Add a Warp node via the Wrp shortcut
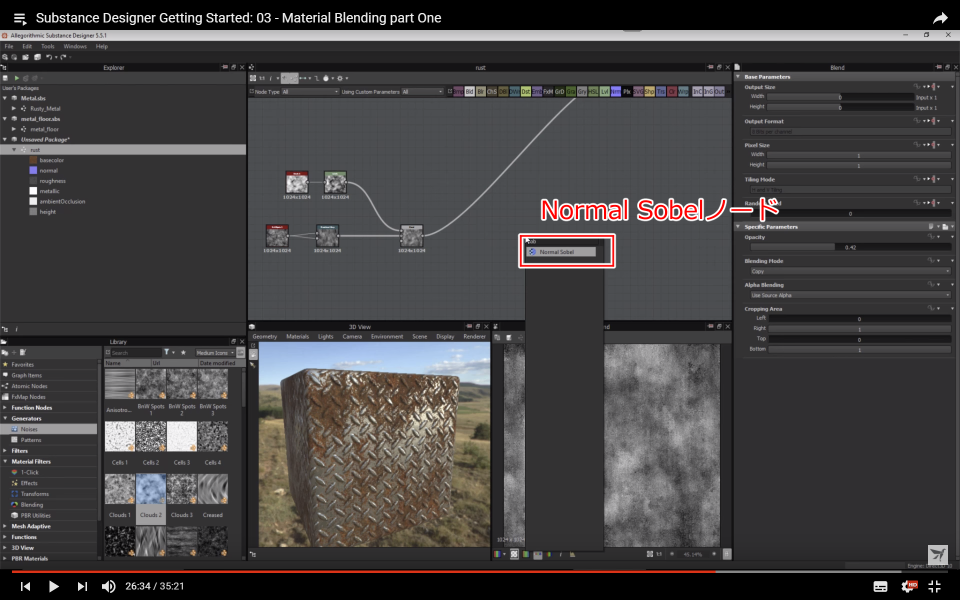Screen dimensions: 960x600 pos(683,92)
